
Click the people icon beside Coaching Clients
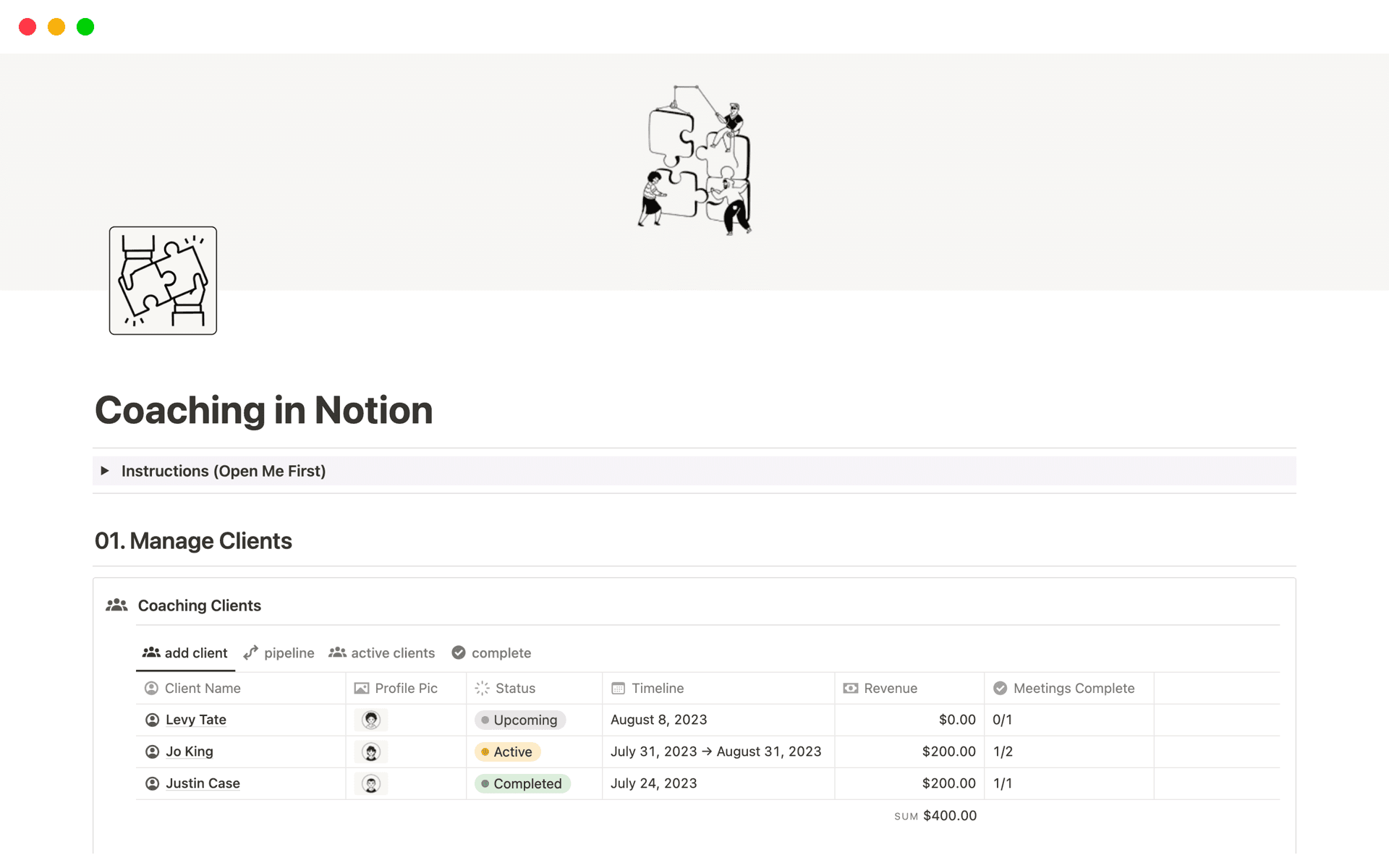click(116, 605)
